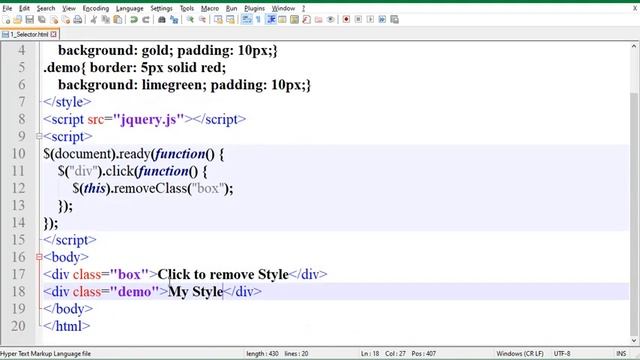
Task: Toggle synchronized horizontal scrolling
Action: coord(230,20)
